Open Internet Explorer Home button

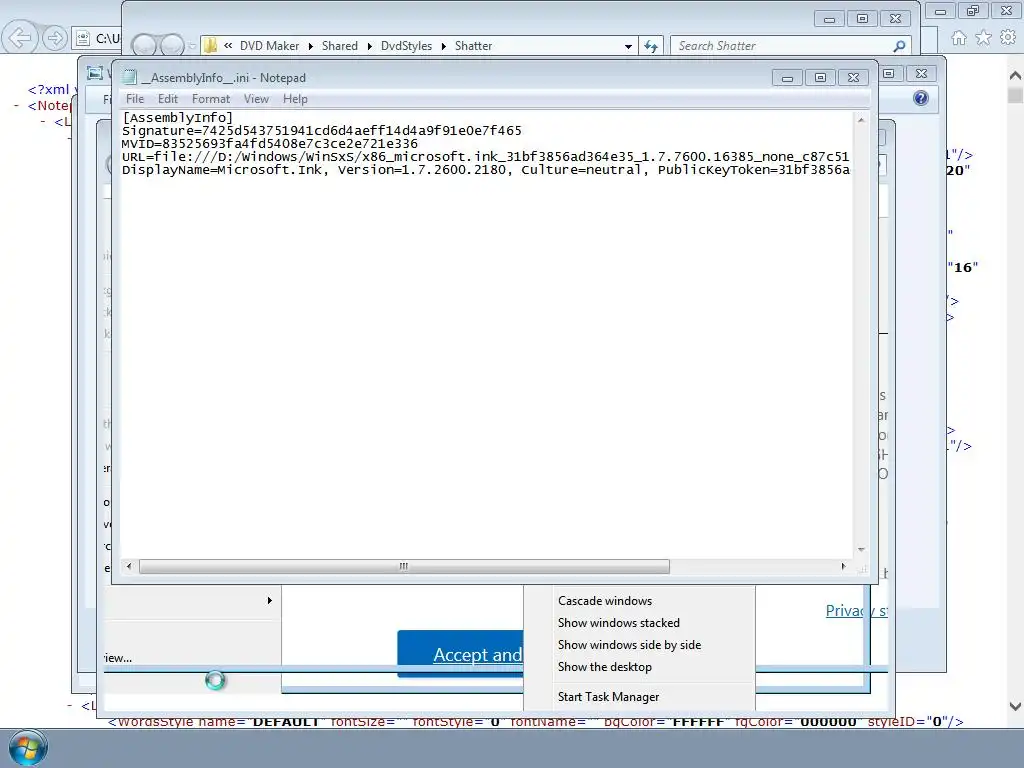959,38
